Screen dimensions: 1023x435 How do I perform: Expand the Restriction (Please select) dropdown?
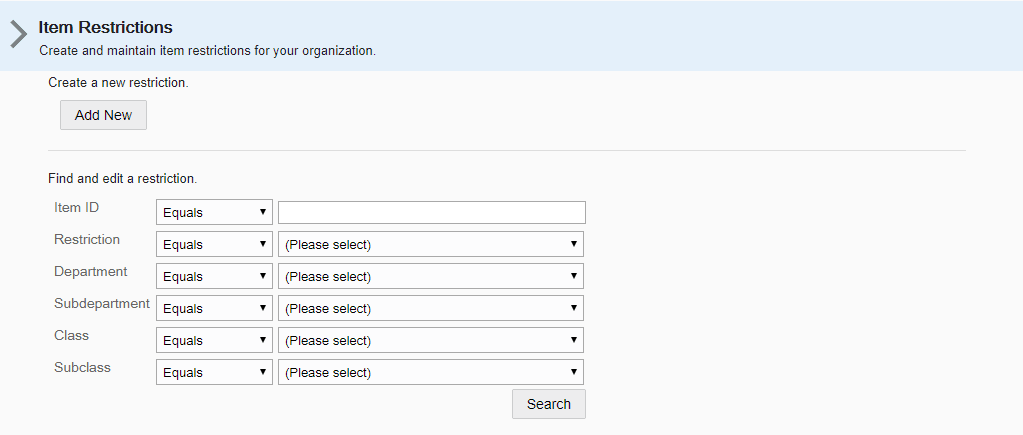coord(431,245)
